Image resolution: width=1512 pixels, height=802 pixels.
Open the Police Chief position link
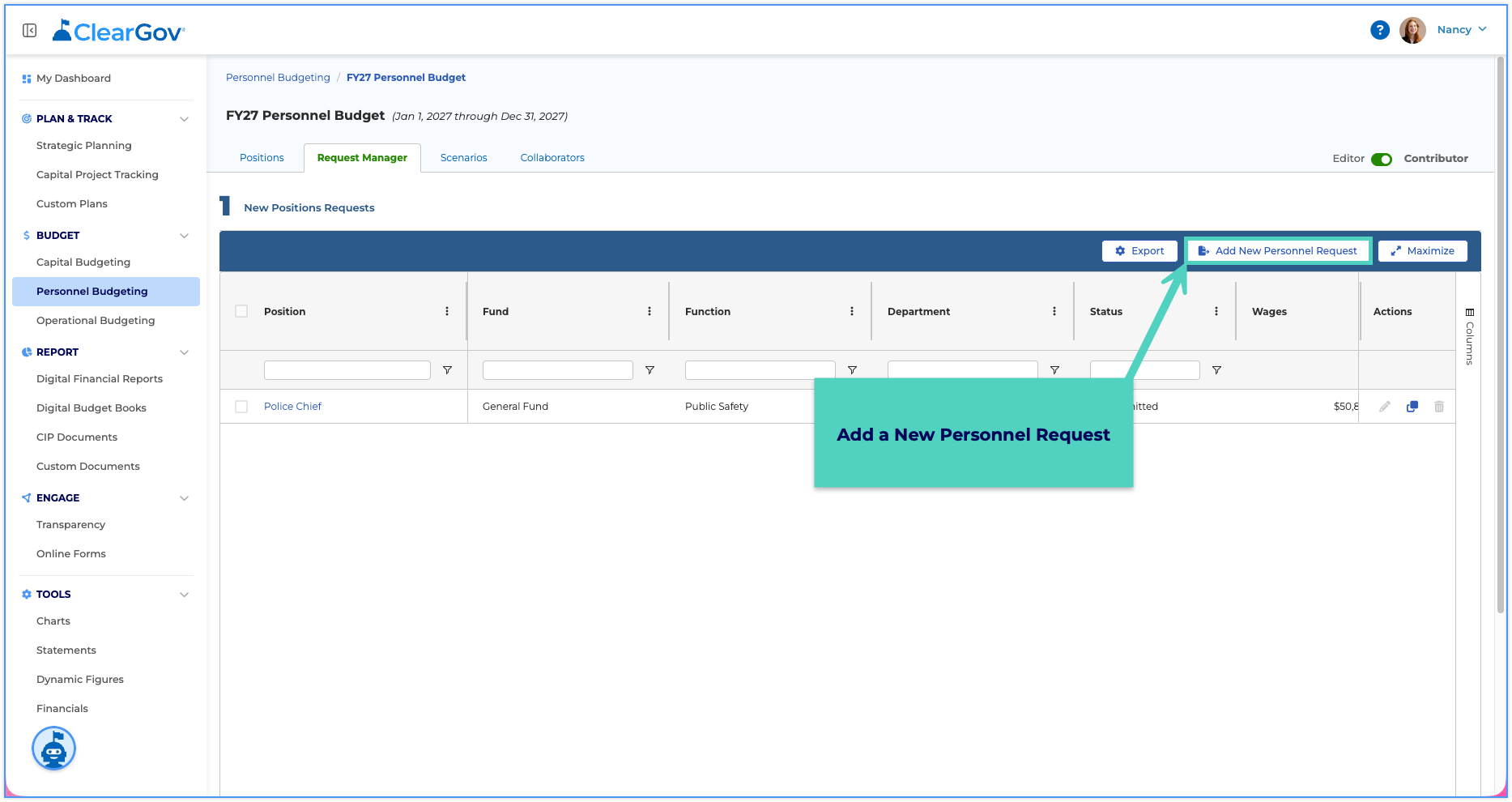coord(292,407)
